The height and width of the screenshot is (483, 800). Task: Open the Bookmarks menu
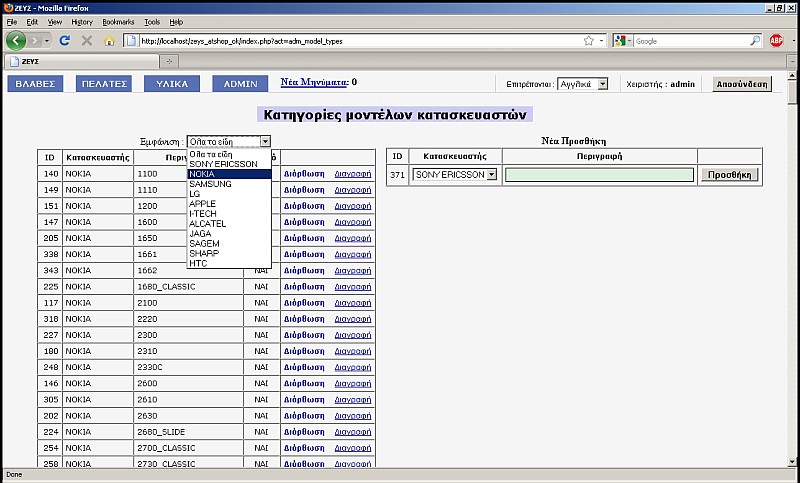coord(118,22)
